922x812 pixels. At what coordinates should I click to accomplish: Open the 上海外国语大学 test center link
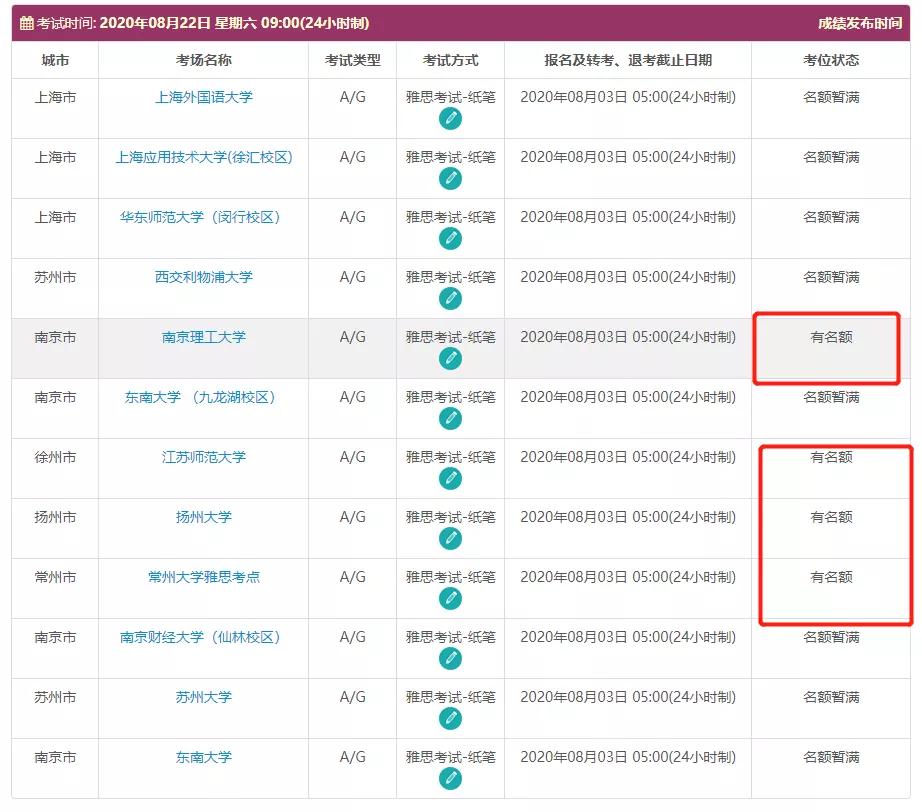(203, 97)
